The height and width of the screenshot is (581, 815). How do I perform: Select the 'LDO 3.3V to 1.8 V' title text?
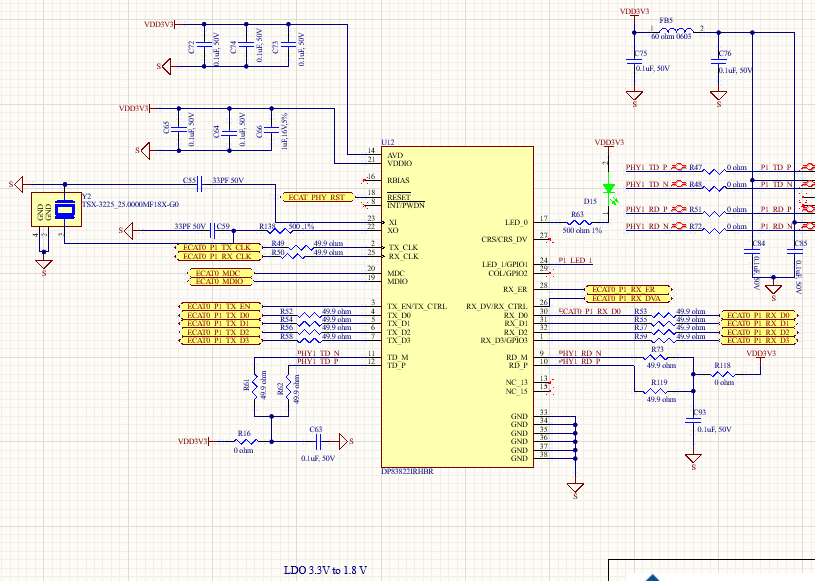click(x=325, y=570)
